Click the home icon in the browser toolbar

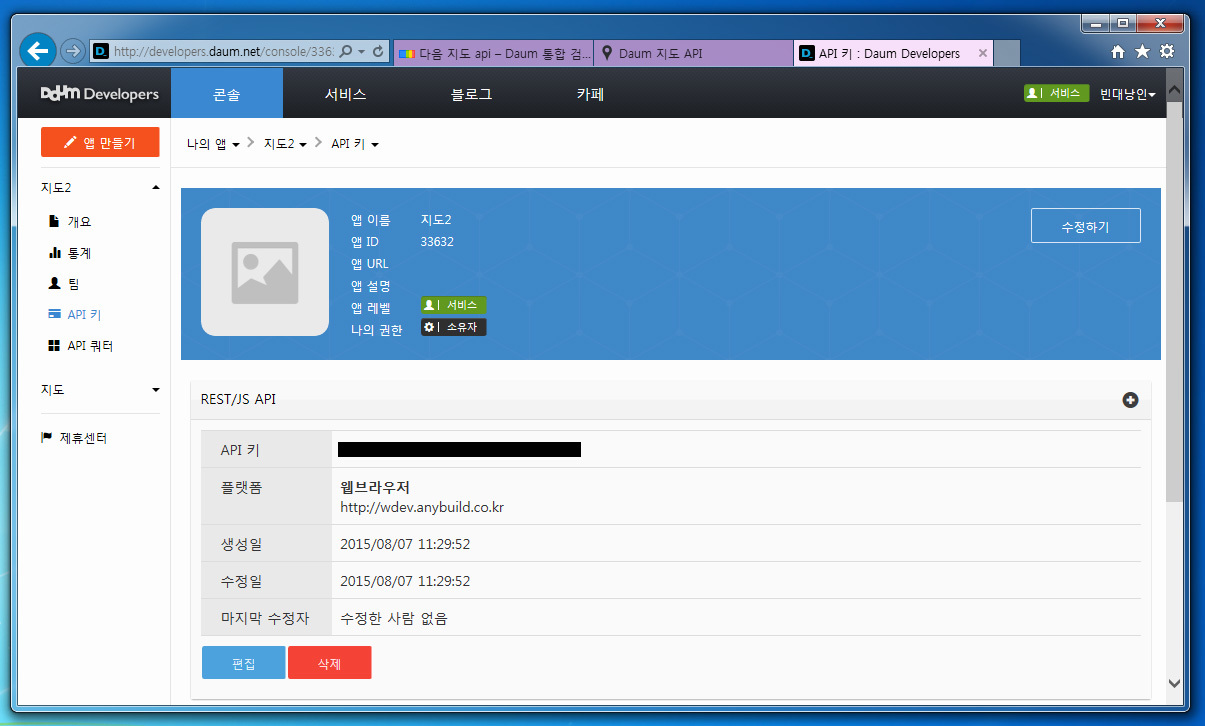pos(1117,50)
